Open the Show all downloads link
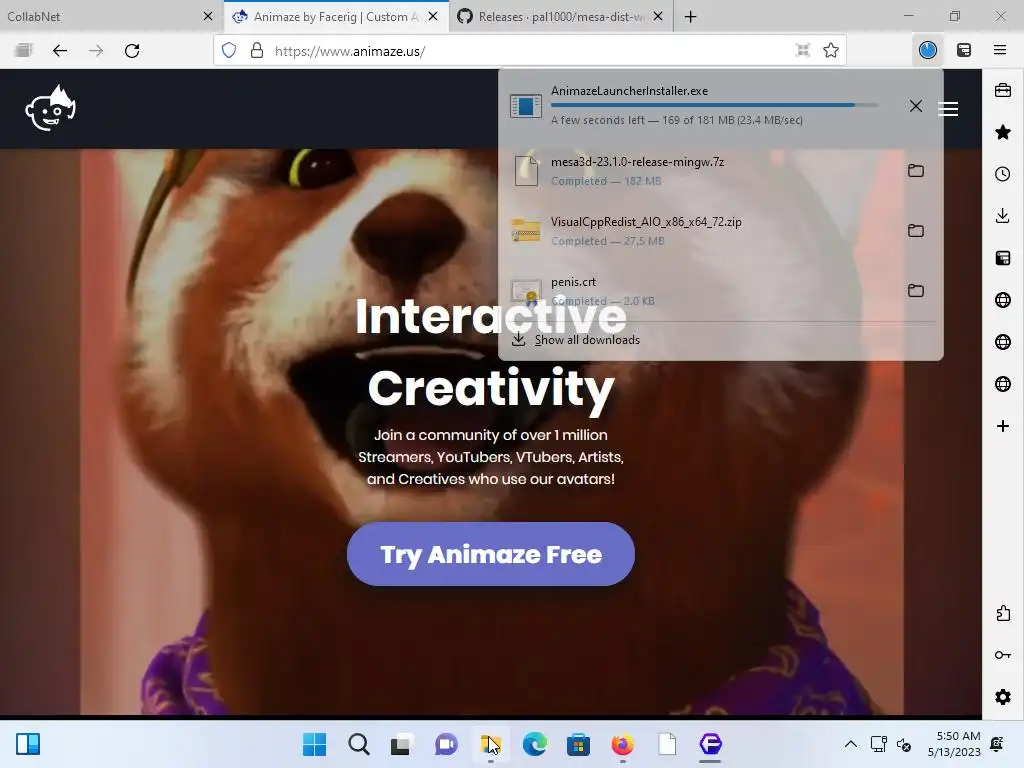 pos(587,340)
